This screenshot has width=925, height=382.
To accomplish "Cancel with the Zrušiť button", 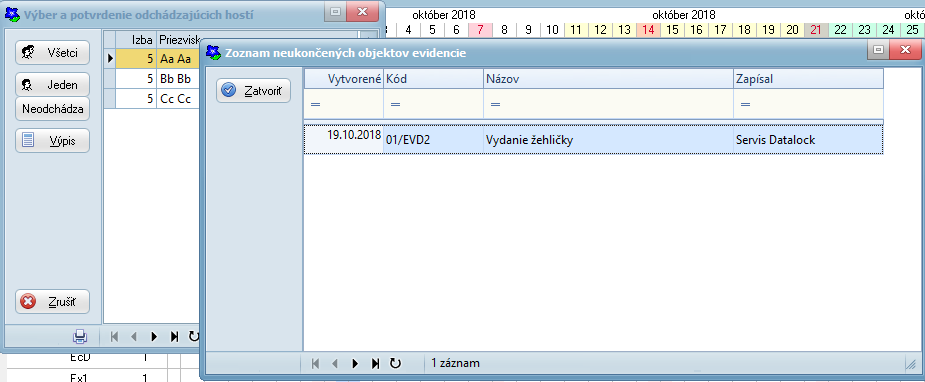I will (52, 302).
